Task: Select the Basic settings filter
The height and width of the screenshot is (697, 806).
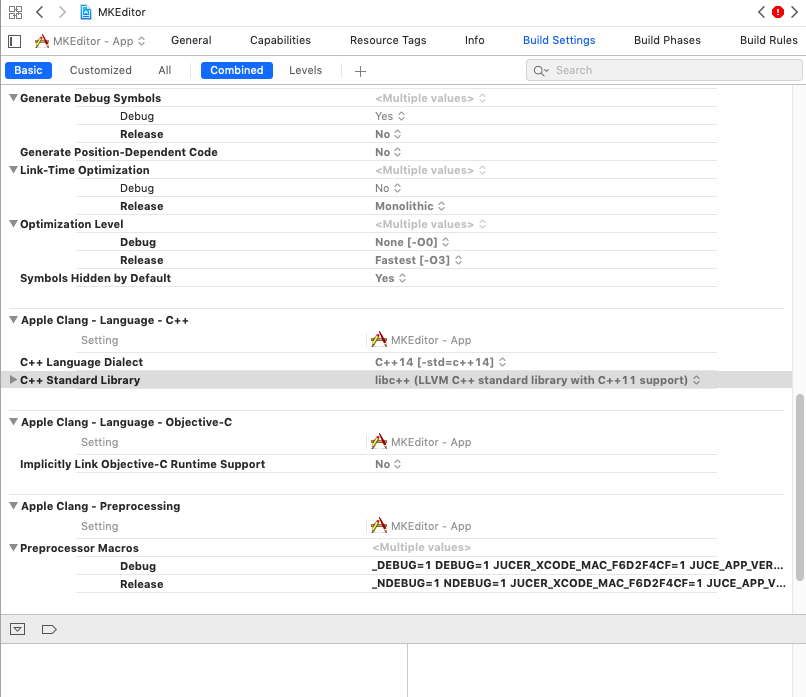Action: coord(28,70)
